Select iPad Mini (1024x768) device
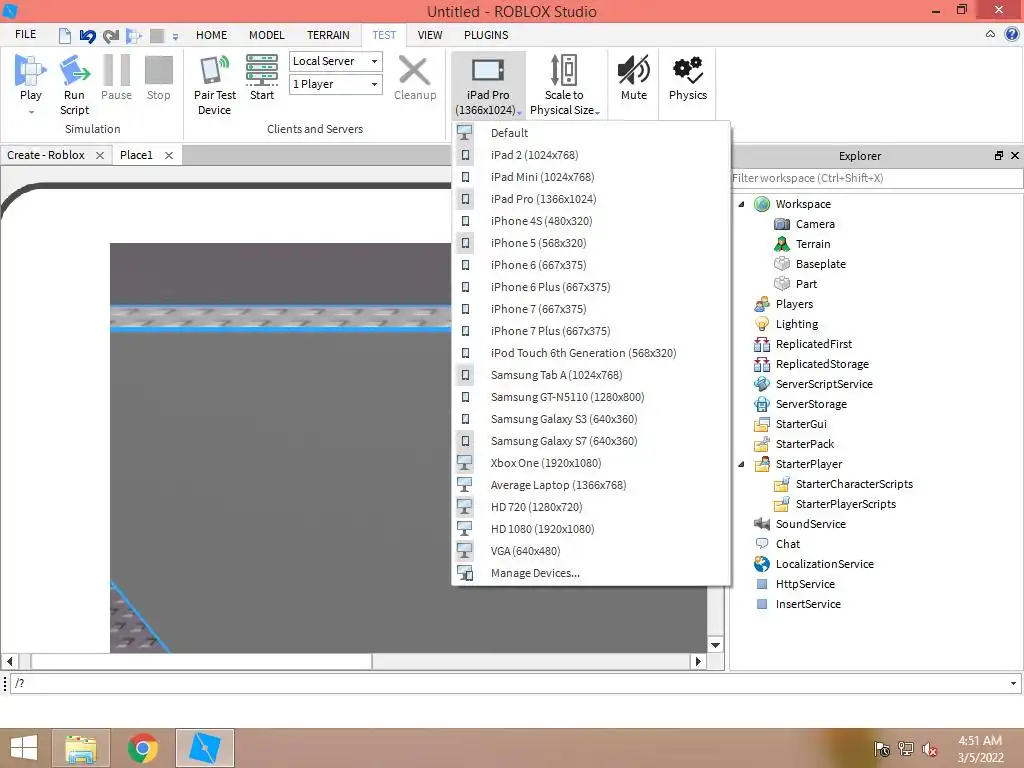Viewport: 1024px width, 768px height. coord(590,177)
